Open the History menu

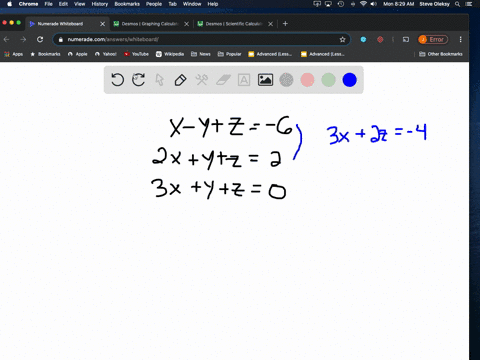tap(100, 4)
